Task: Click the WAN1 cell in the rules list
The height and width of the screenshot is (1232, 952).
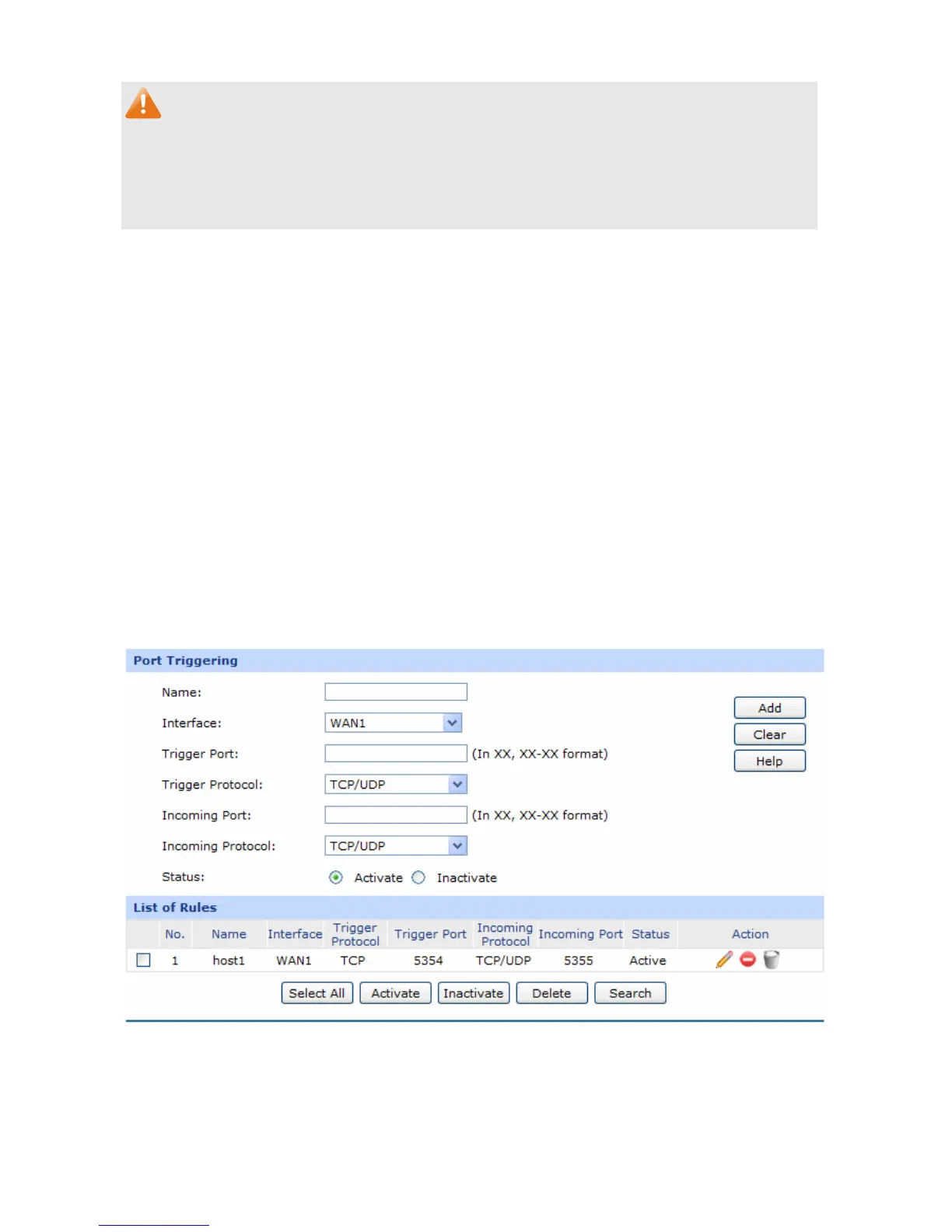Action: coord(294,961)
